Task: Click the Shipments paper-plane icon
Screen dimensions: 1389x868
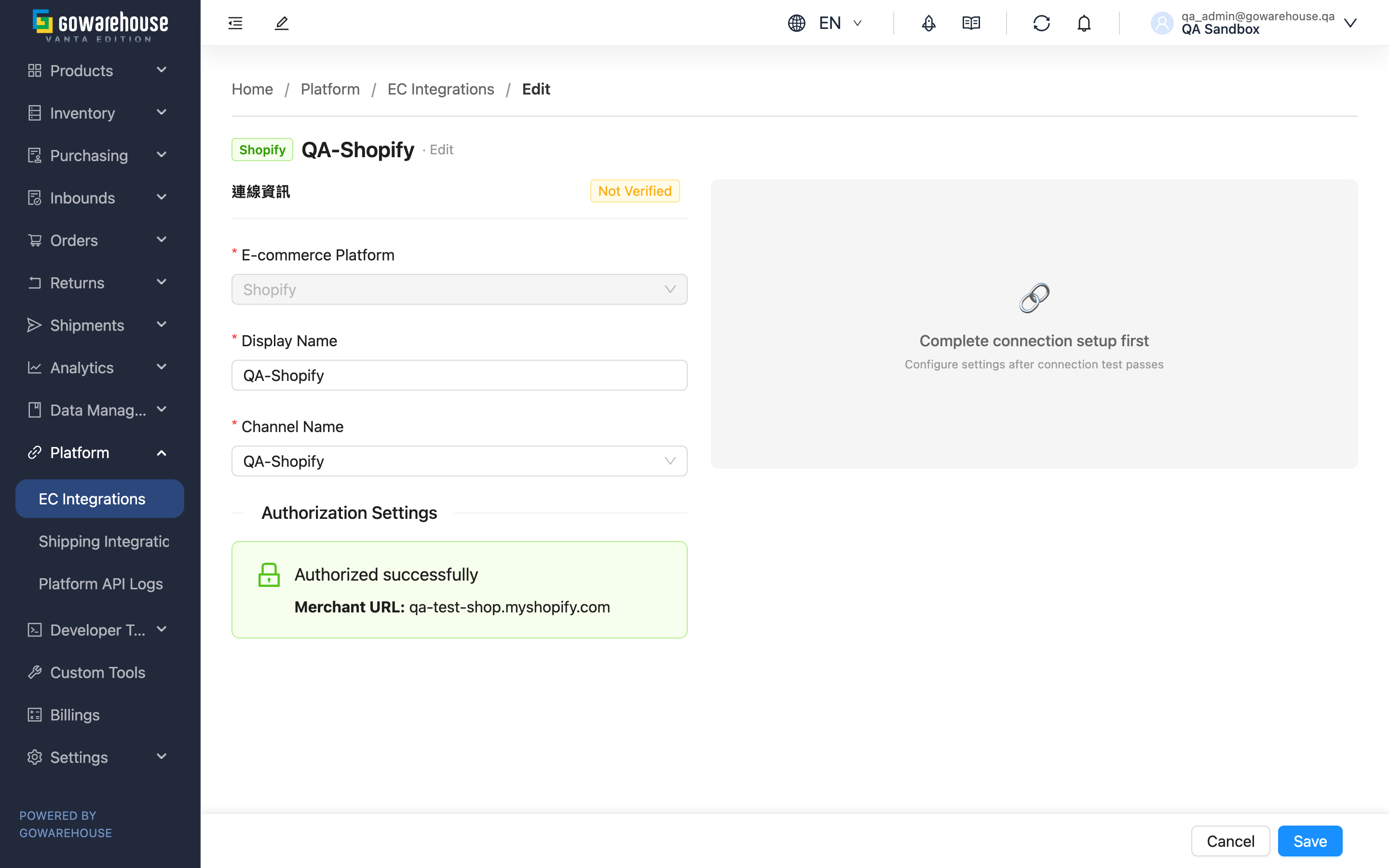Action: 34,325
